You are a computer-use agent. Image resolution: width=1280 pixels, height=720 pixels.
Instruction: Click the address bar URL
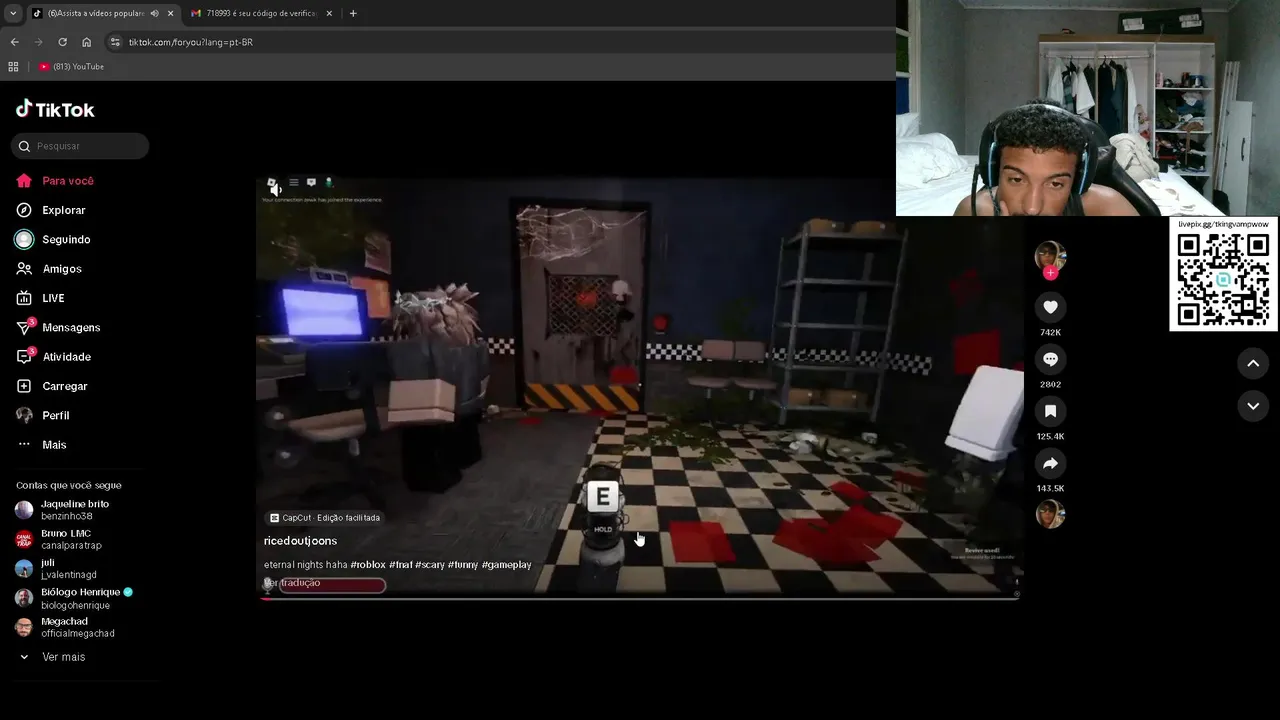190,42
